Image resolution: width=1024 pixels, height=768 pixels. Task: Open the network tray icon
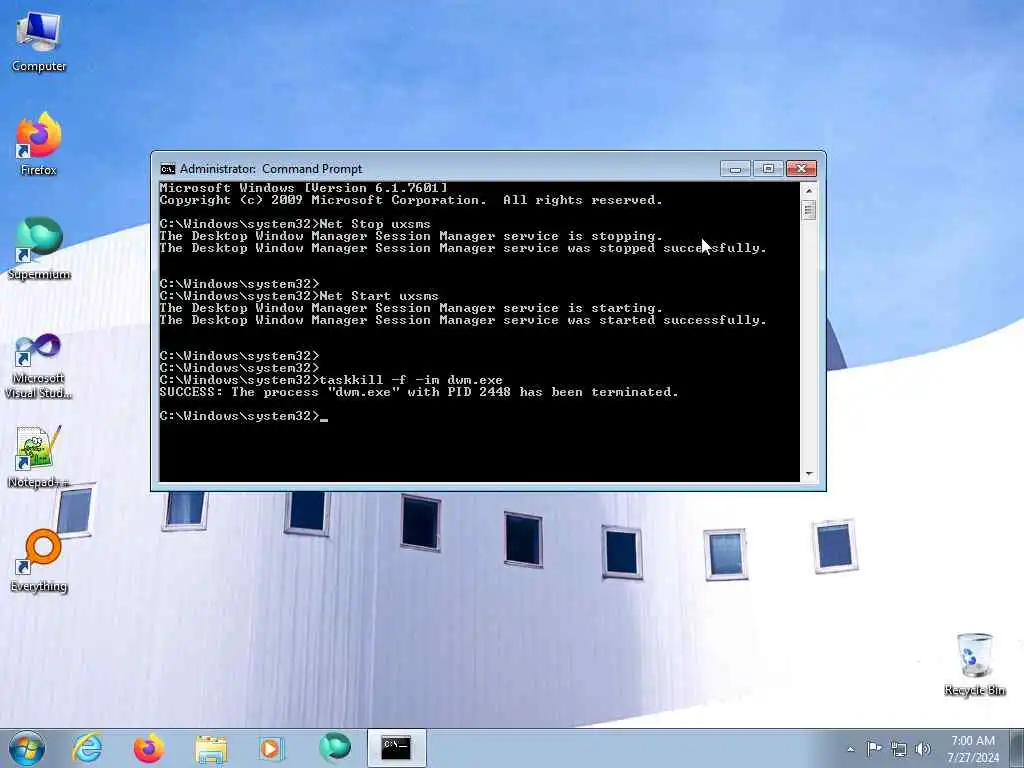899,749
